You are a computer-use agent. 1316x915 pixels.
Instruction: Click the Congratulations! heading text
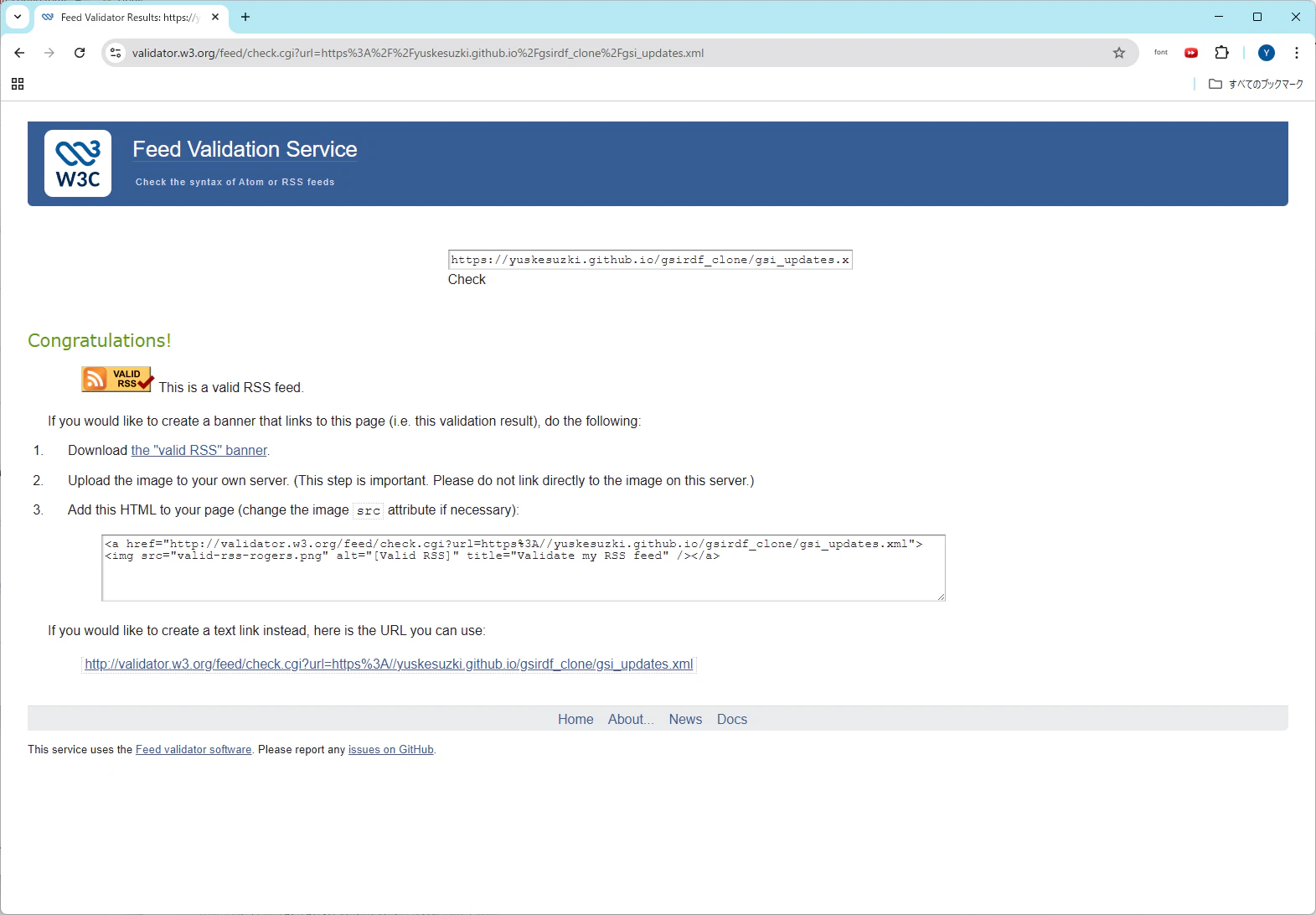coord(100,340)
